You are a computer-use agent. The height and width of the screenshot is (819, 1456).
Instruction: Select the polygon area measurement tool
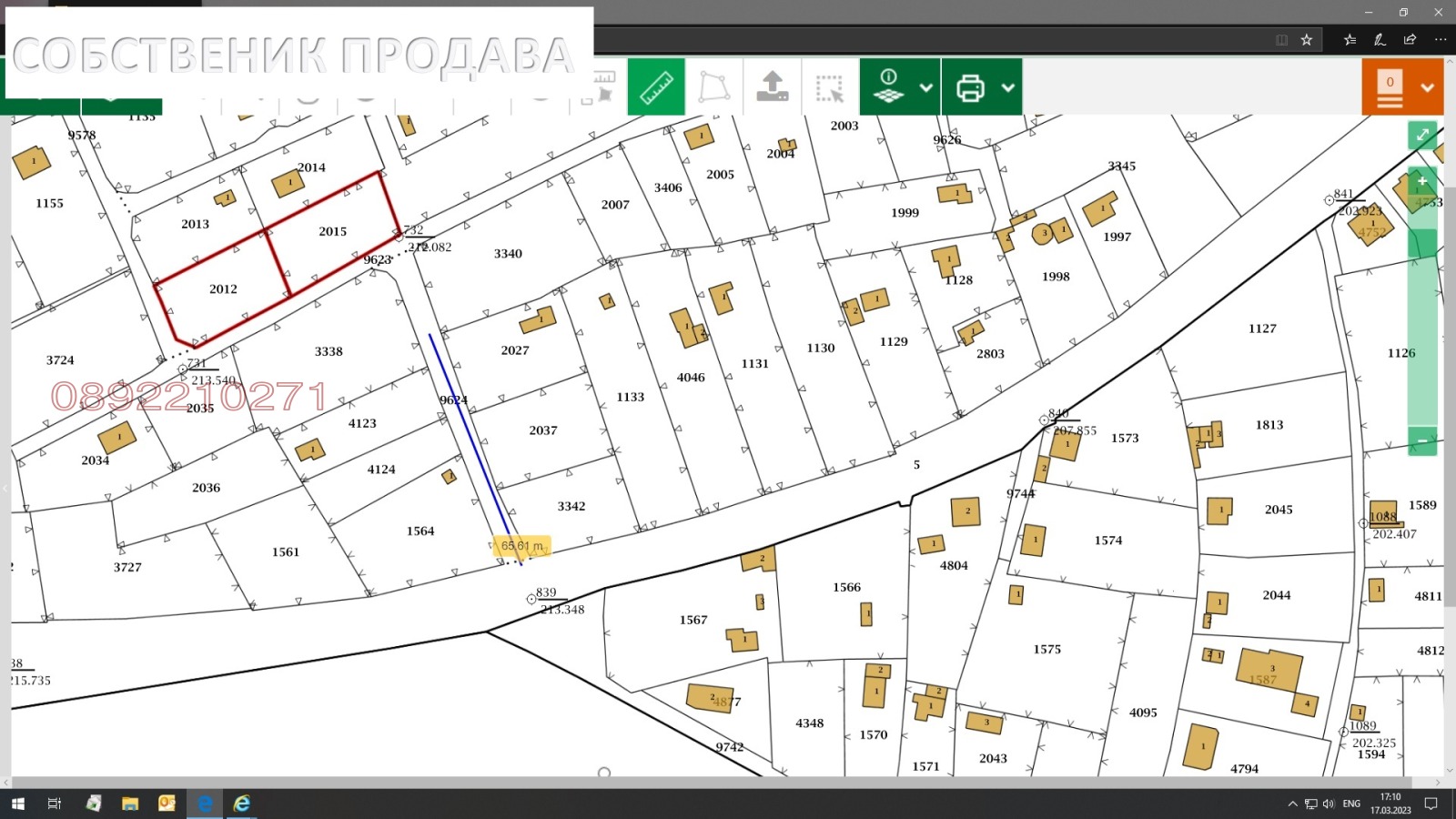click(x=713, y=86)
